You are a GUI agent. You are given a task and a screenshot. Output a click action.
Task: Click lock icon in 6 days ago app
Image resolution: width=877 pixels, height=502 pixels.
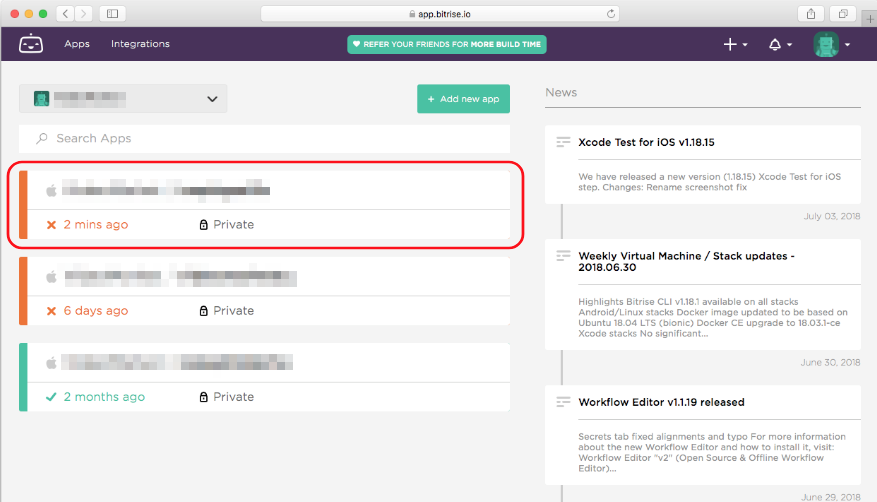pyautogui.click(x=204, y=311)
